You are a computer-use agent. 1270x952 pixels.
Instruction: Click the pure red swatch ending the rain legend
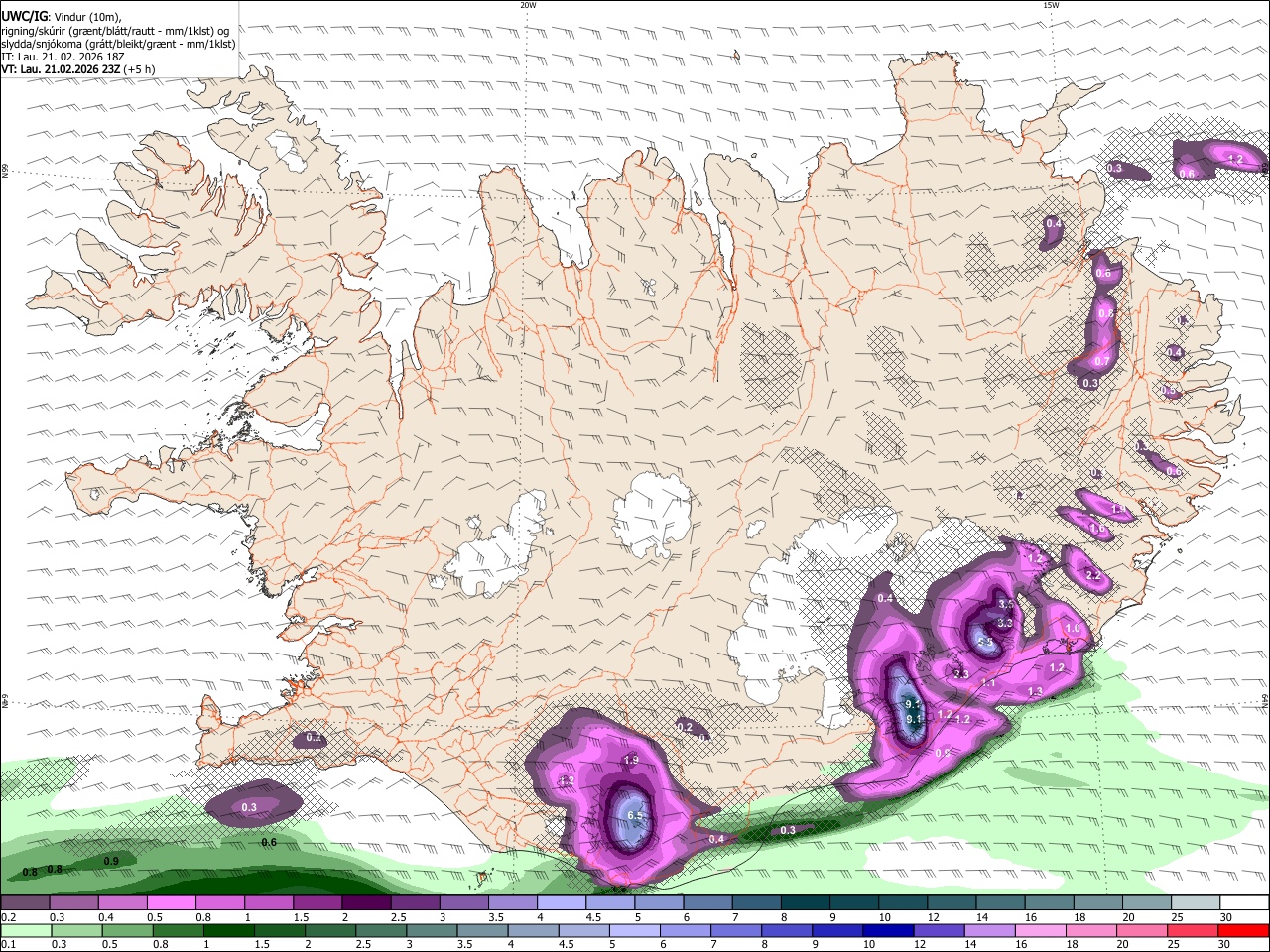pyautogui.click(x=1243, y=931)
